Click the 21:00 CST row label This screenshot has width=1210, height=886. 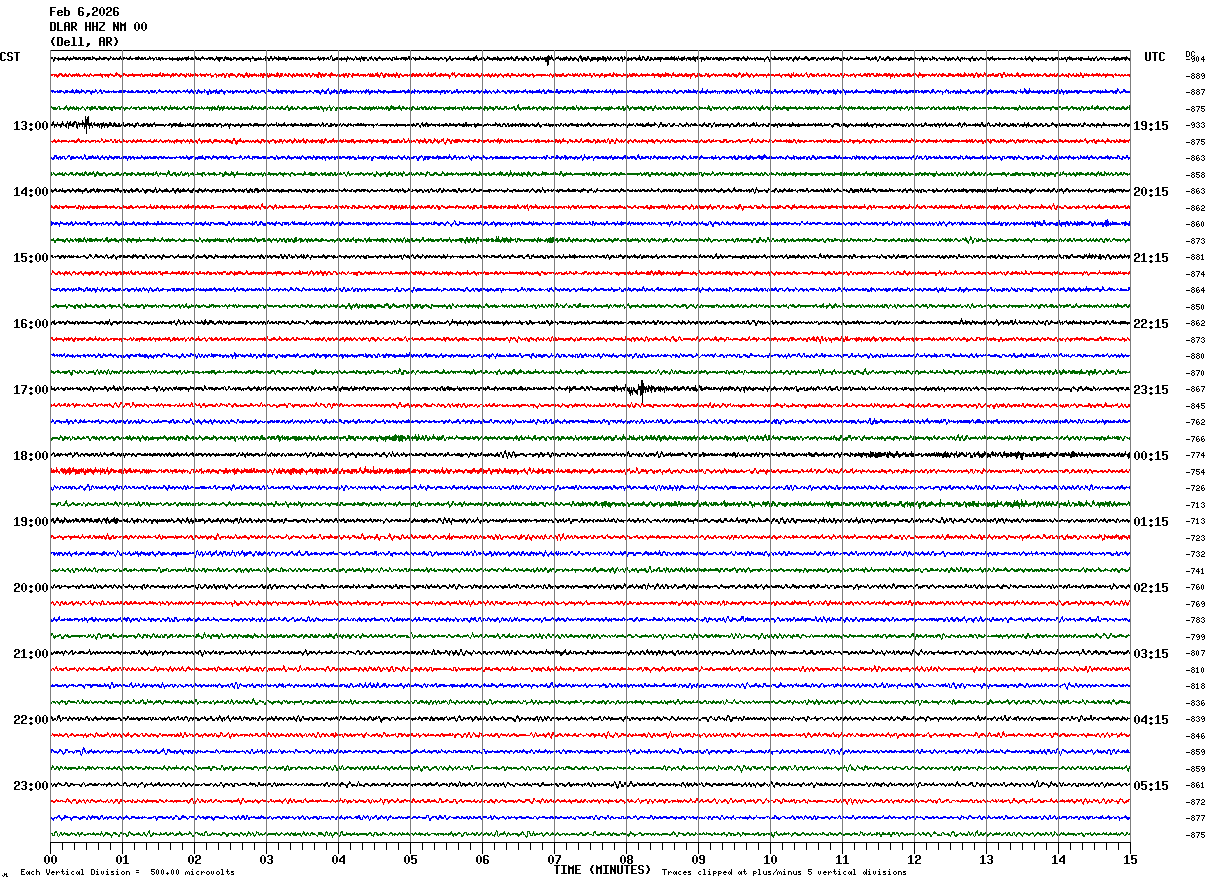pyautogui.click(x=30, y=654)
